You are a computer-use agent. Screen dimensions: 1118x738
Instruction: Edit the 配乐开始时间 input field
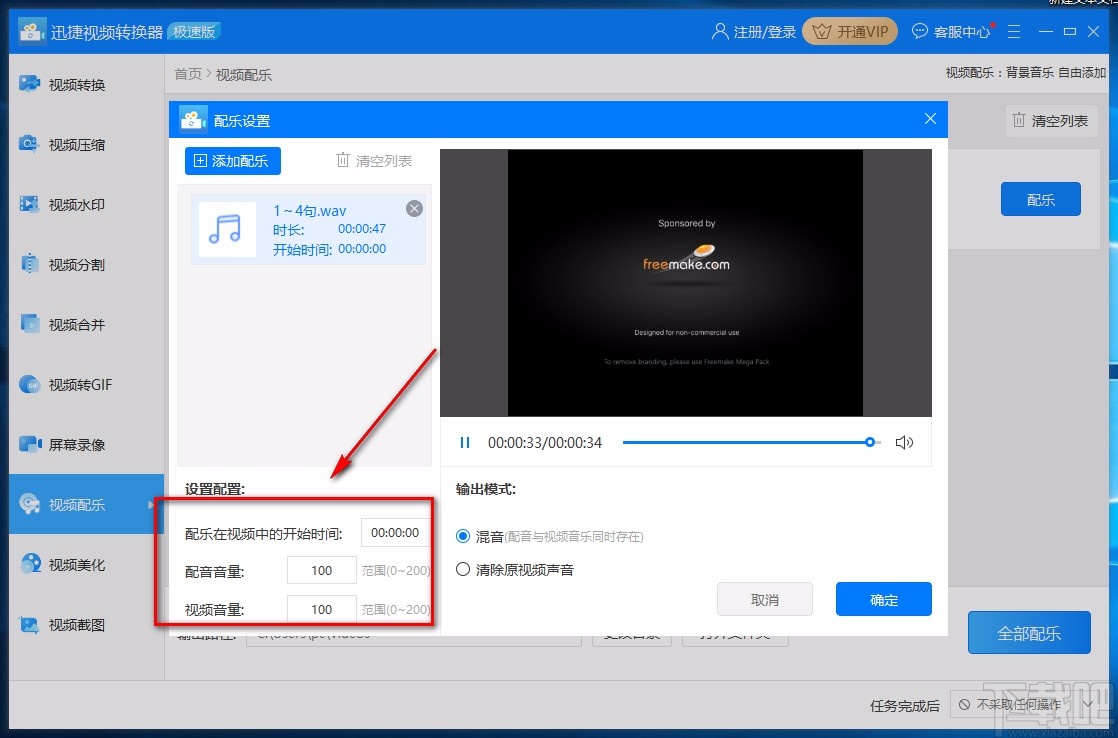click(394, 533)
